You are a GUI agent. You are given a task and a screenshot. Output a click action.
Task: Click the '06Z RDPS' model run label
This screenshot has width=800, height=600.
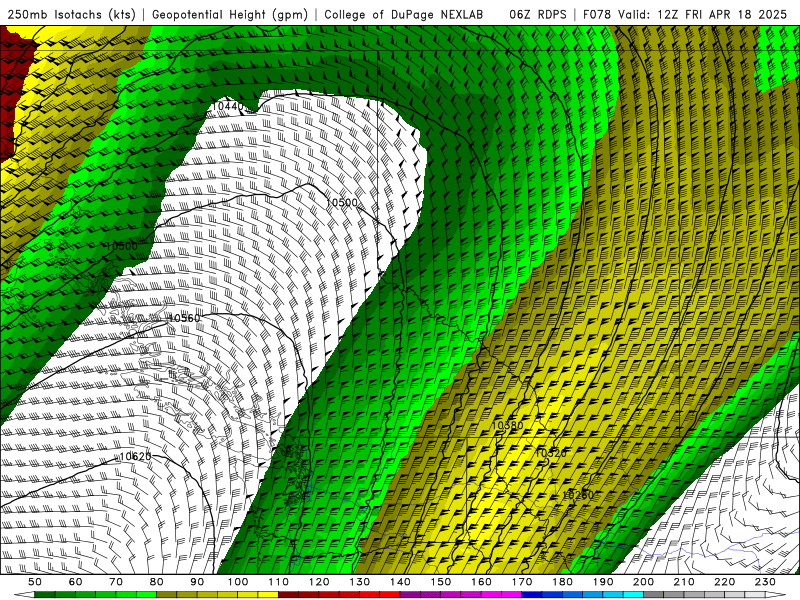point(538,15)
